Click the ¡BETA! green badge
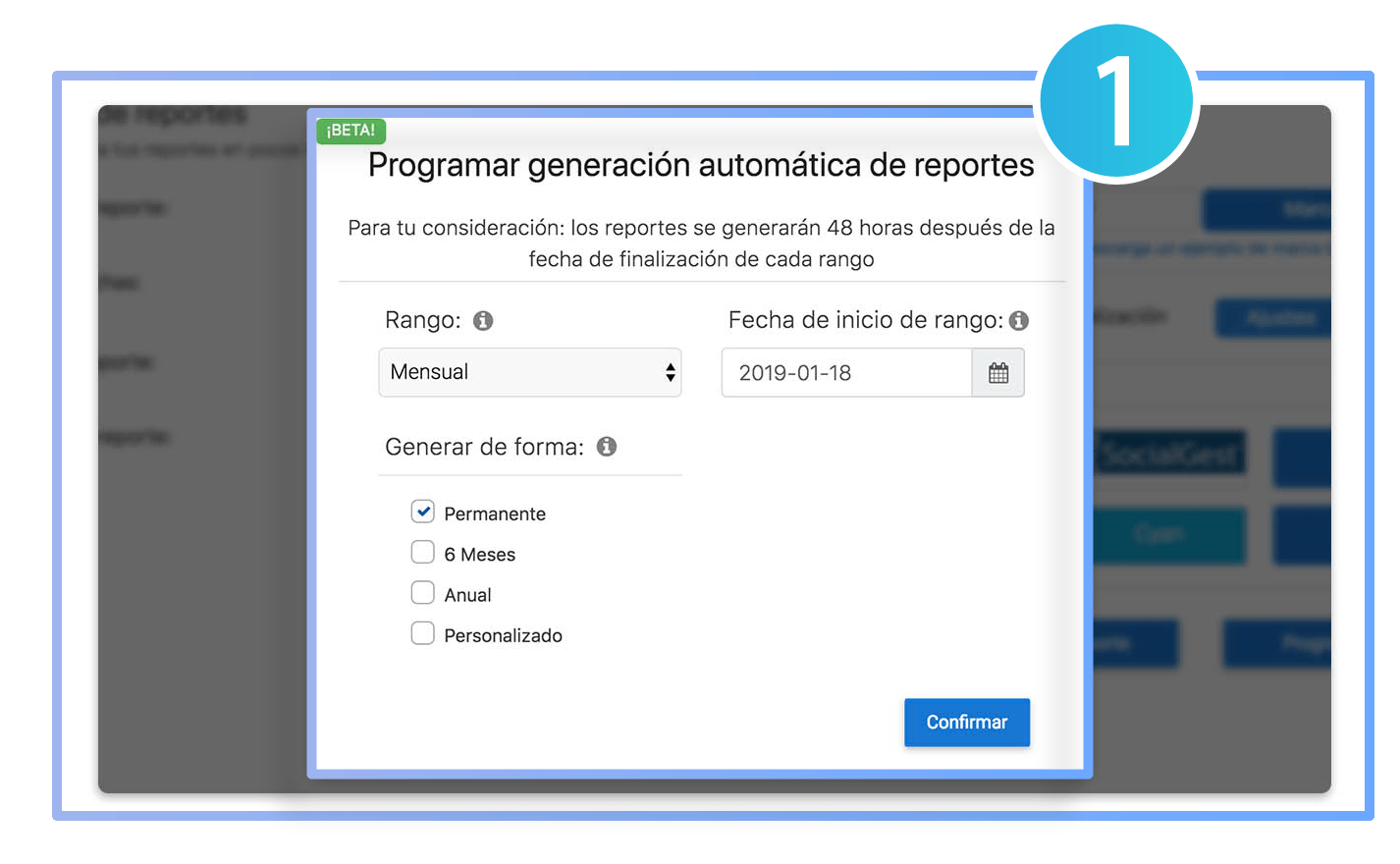Image resolution: width=1400 pixels, height=864 pixels. [351, 131]
